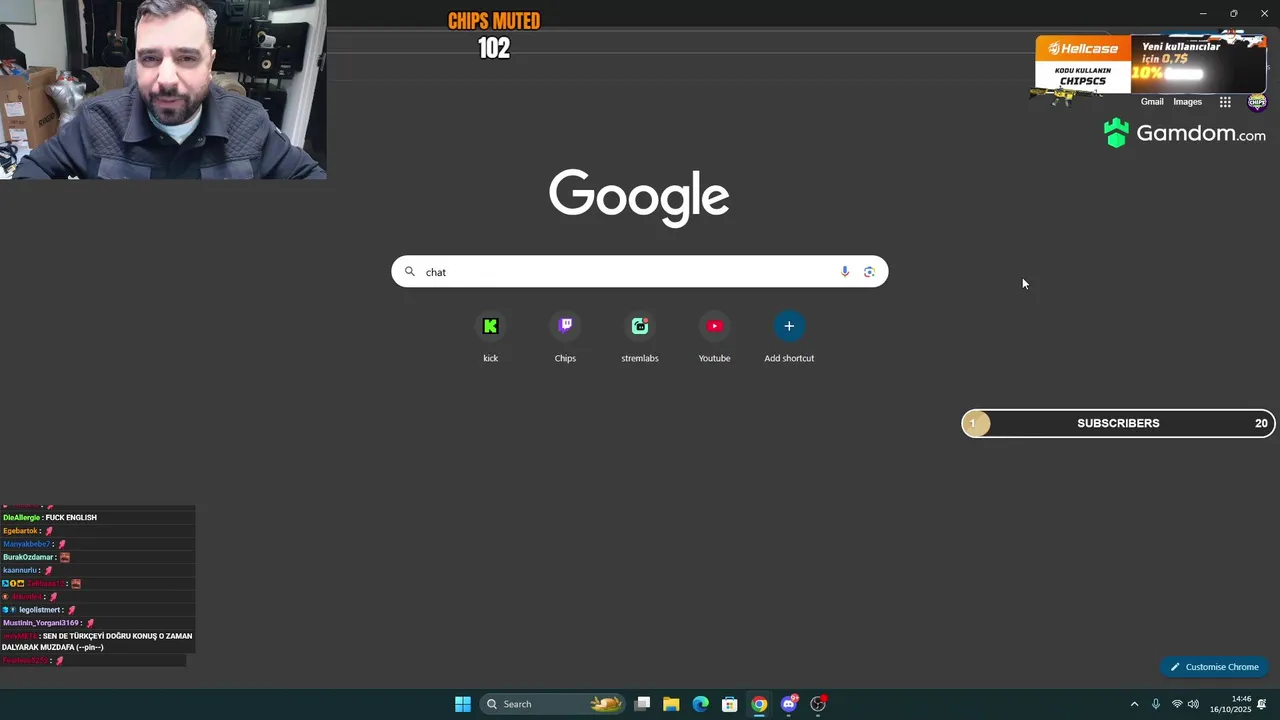Open the Images link
The height and width of the screenshot is (720, 1280).
pyautogui.click(x=1187, y=102)
